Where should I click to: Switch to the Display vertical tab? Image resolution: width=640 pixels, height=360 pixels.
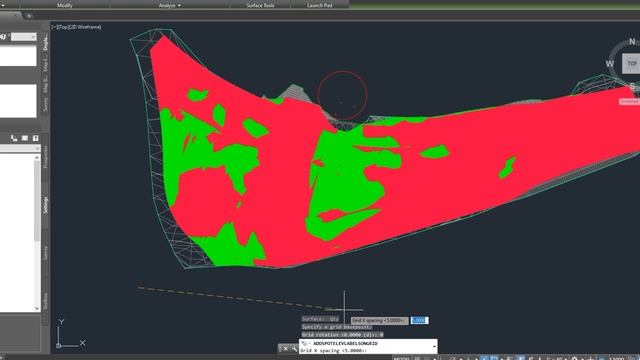coord(45,42)
